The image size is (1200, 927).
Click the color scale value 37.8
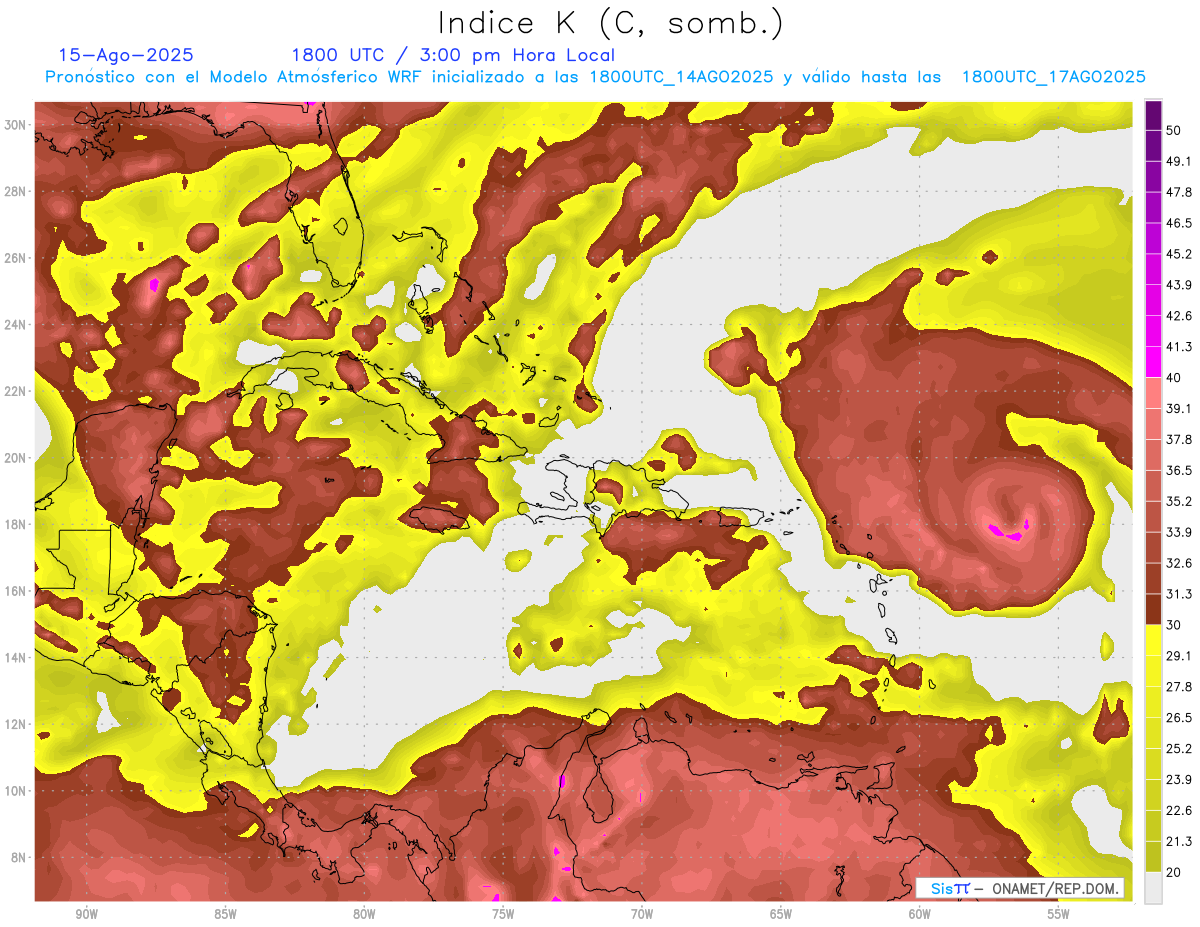point(1179,439)
